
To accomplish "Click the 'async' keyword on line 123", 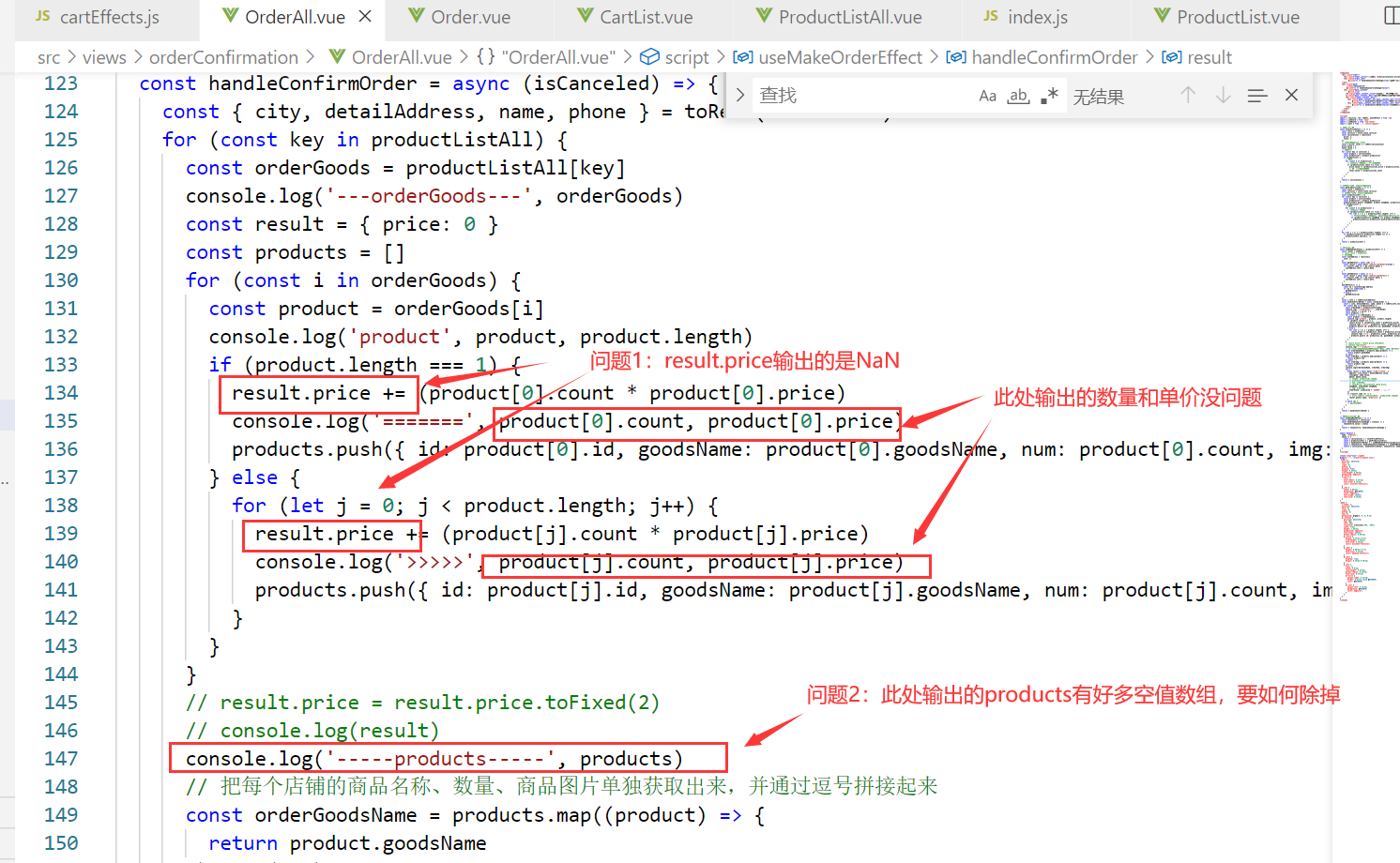I will 480,83.
